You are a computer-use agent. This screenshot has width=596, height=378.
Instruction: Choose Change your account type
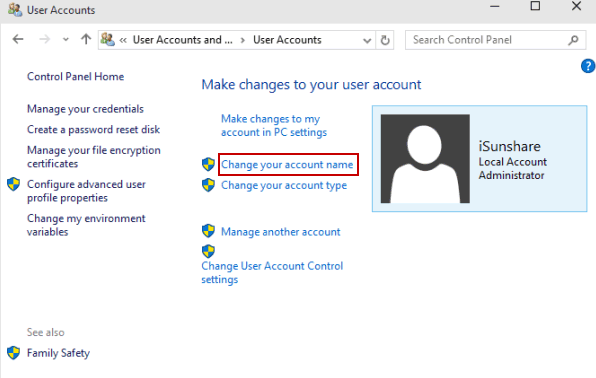click(284, 185)
